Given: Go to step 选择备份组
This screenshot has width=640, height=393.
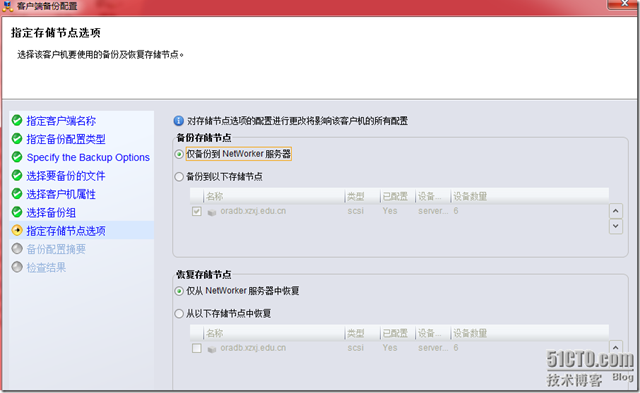Looking at the screenshot, I should tap(51, 213).
